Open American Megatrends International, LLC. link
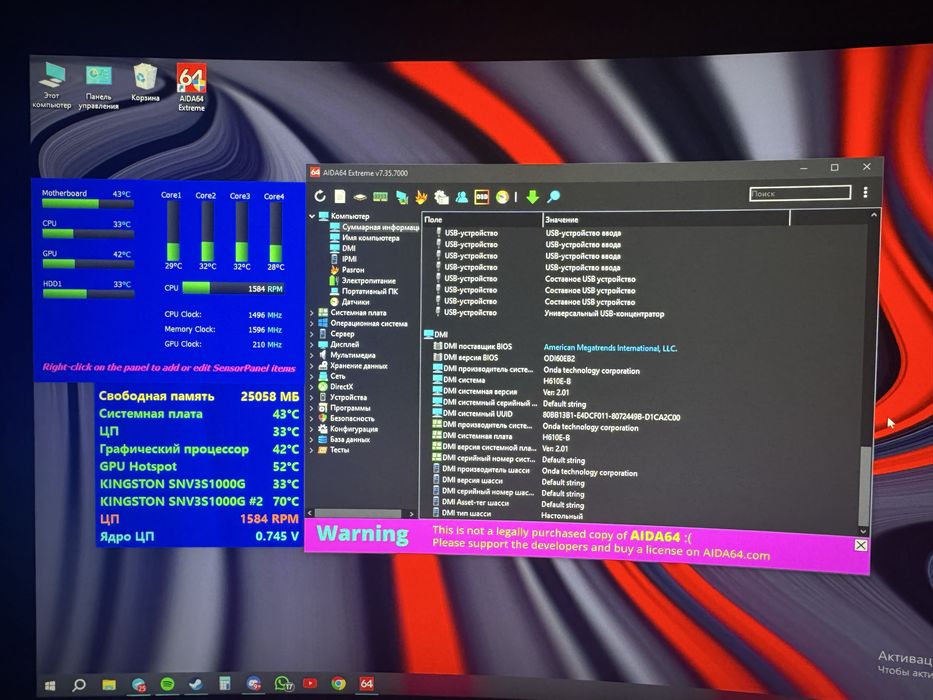The height and width of the screenshot is (700, 933). [x=610, y=348]
